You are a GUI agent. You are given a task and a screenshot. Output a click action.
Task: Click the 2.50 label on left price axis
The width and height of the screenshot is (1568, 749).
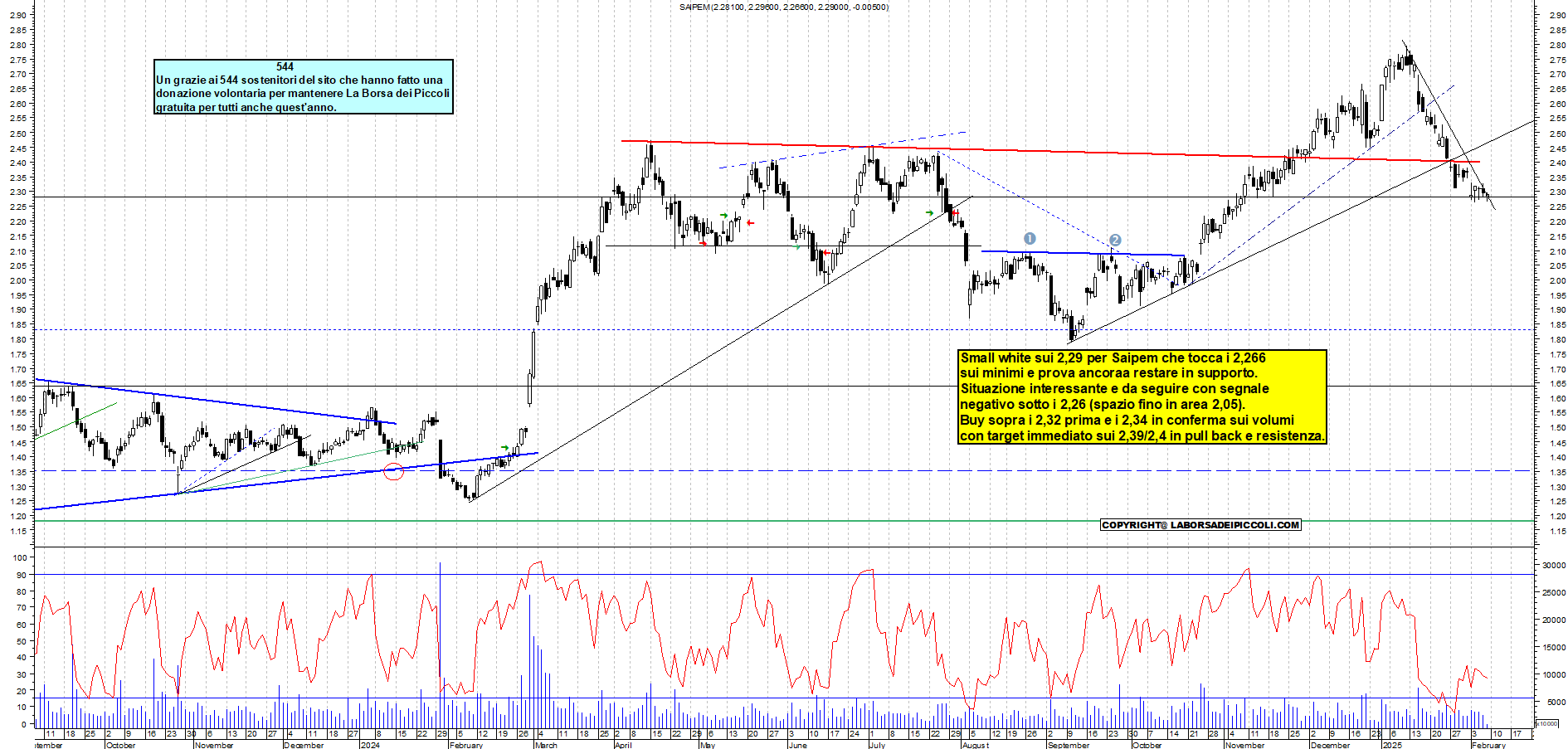(x=17, y=133)
